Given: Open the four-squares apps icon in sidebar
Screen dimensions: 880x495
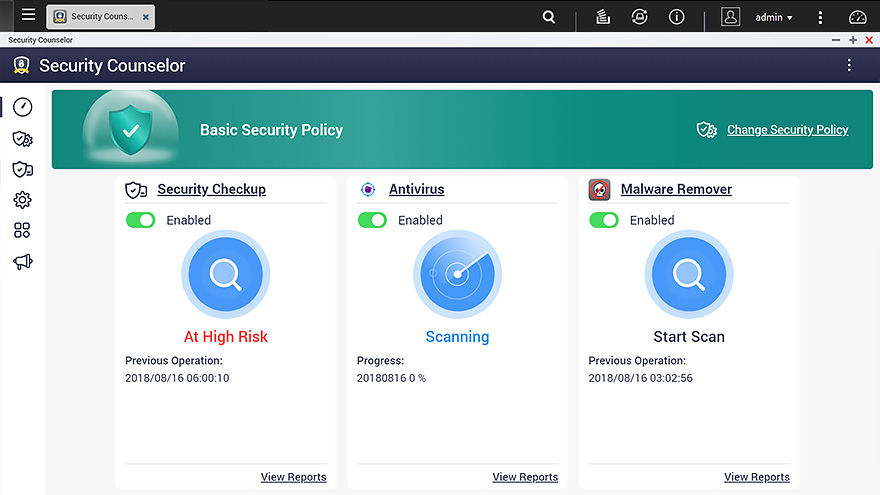Looking at the screenshot, I should pyautogui.click(x=22, y=230).
